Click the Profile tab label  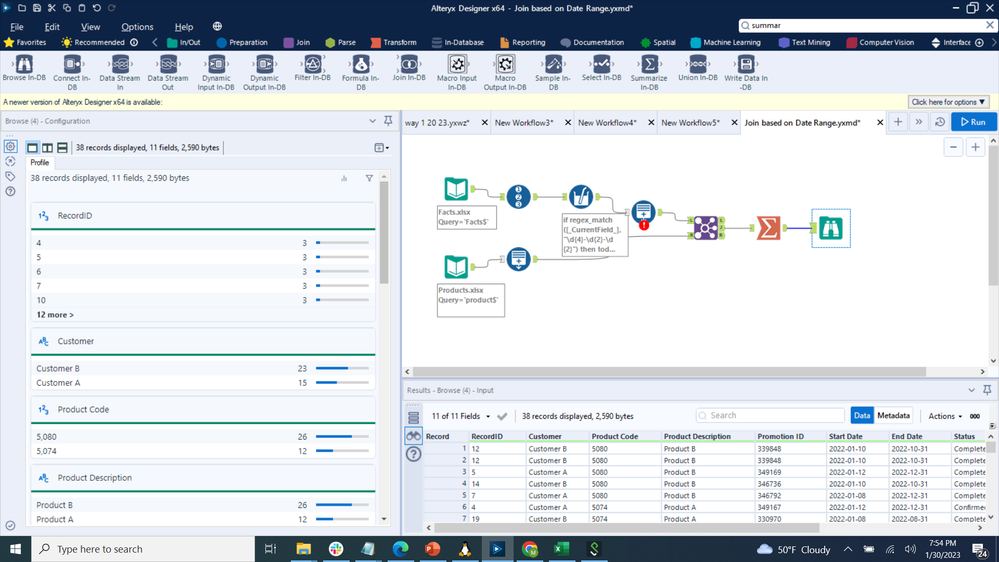coord(40,162)
